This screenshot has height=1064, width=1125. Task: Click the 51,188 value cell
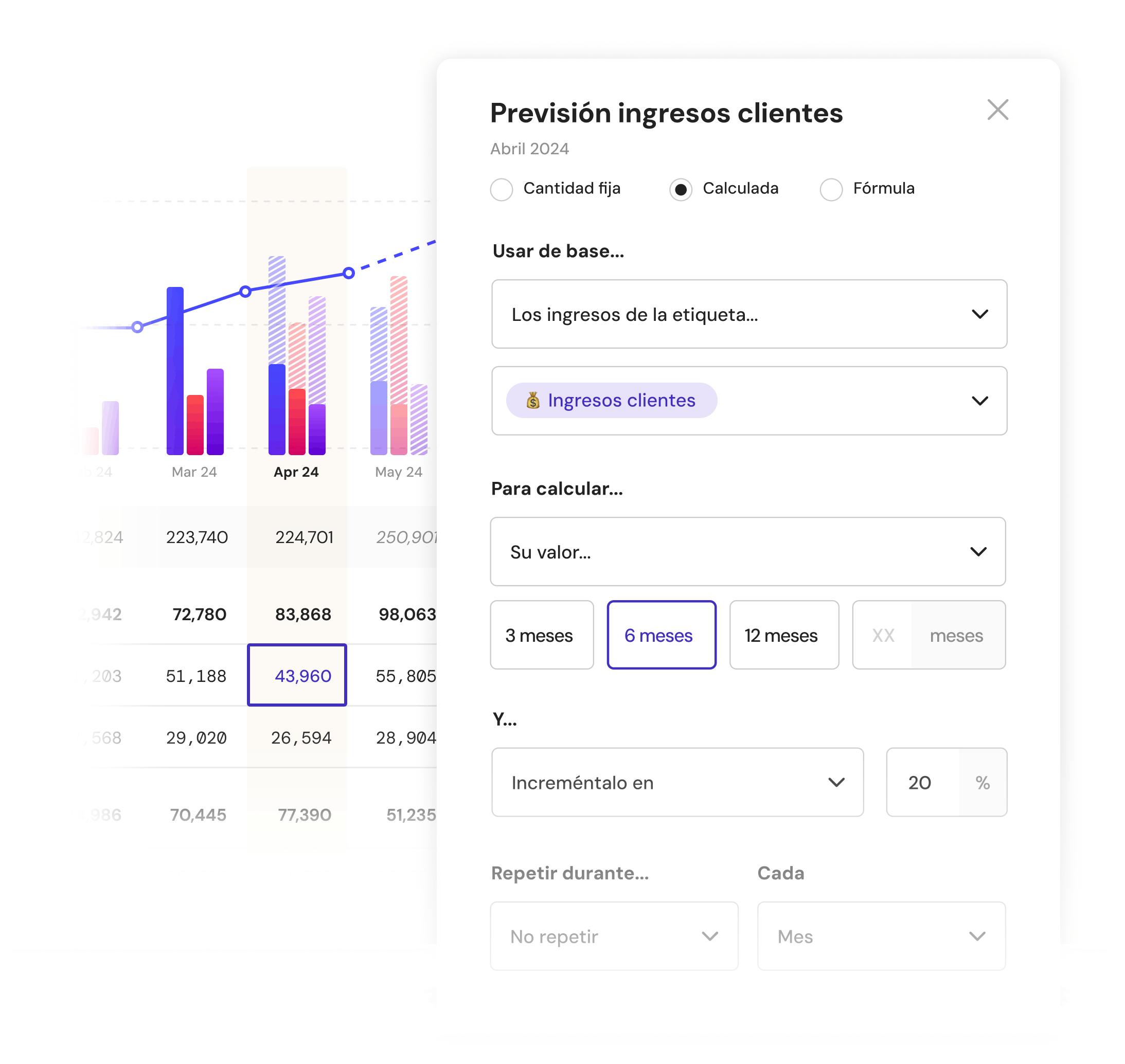(x=197, y=676)
